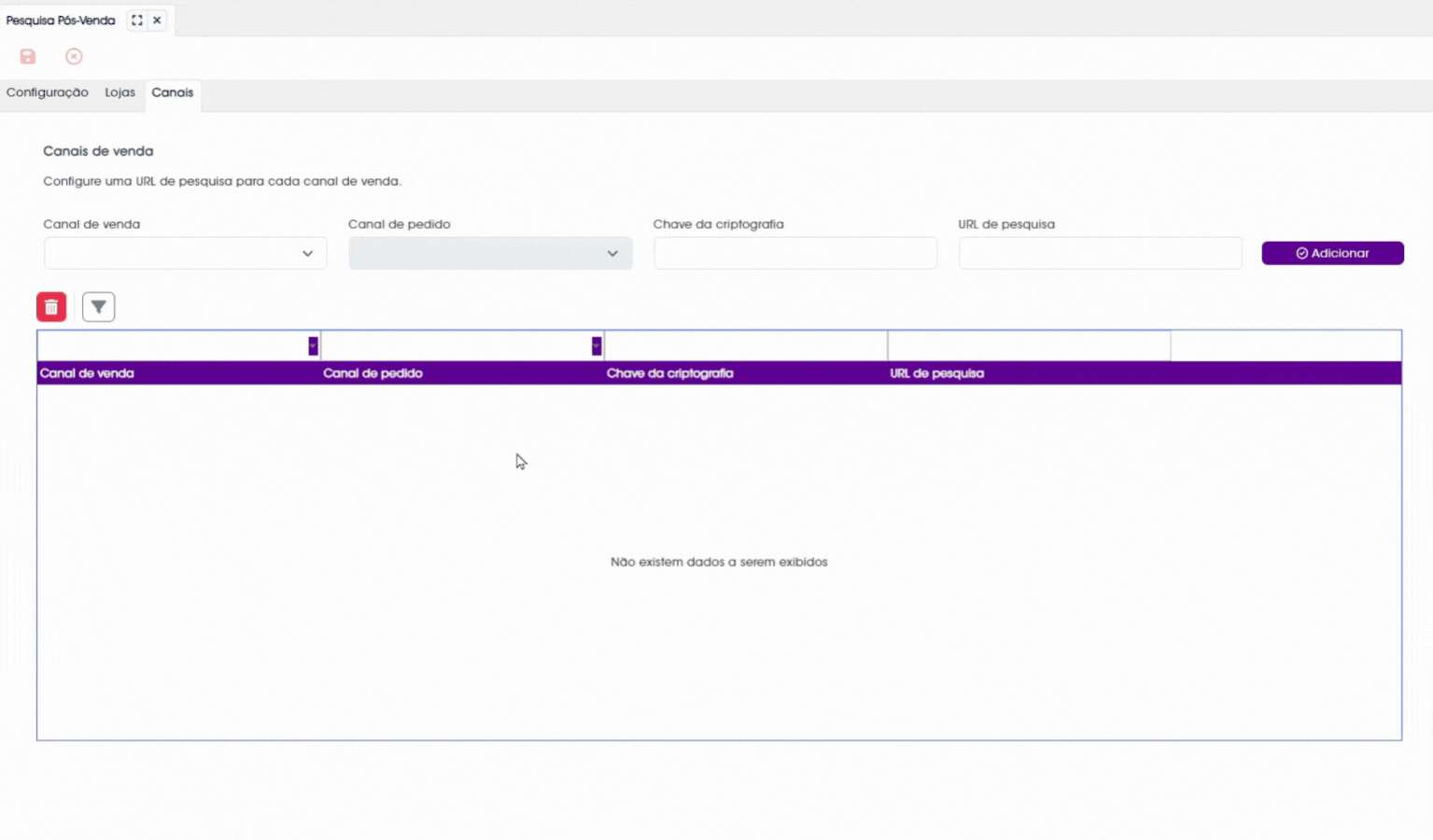Toggle the grid filter funnel icon
This screenshot has height=840, width=1433.
(98, 307)
